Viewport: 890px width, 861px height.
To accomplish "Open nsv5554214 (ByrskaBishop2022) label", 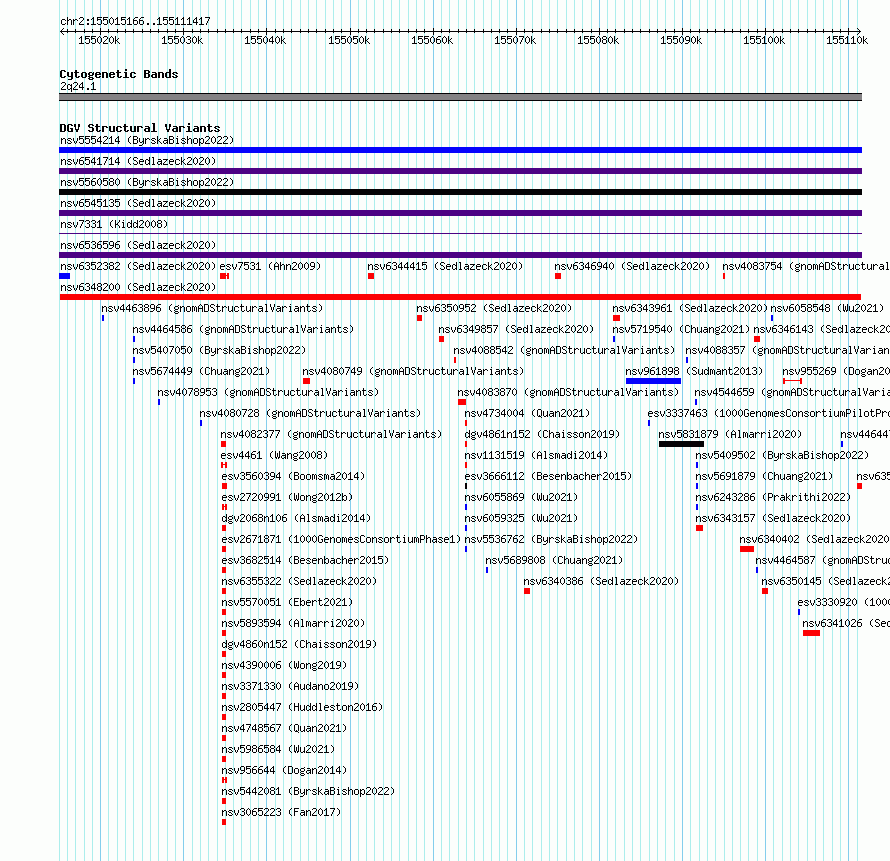I will pos(147,140).
